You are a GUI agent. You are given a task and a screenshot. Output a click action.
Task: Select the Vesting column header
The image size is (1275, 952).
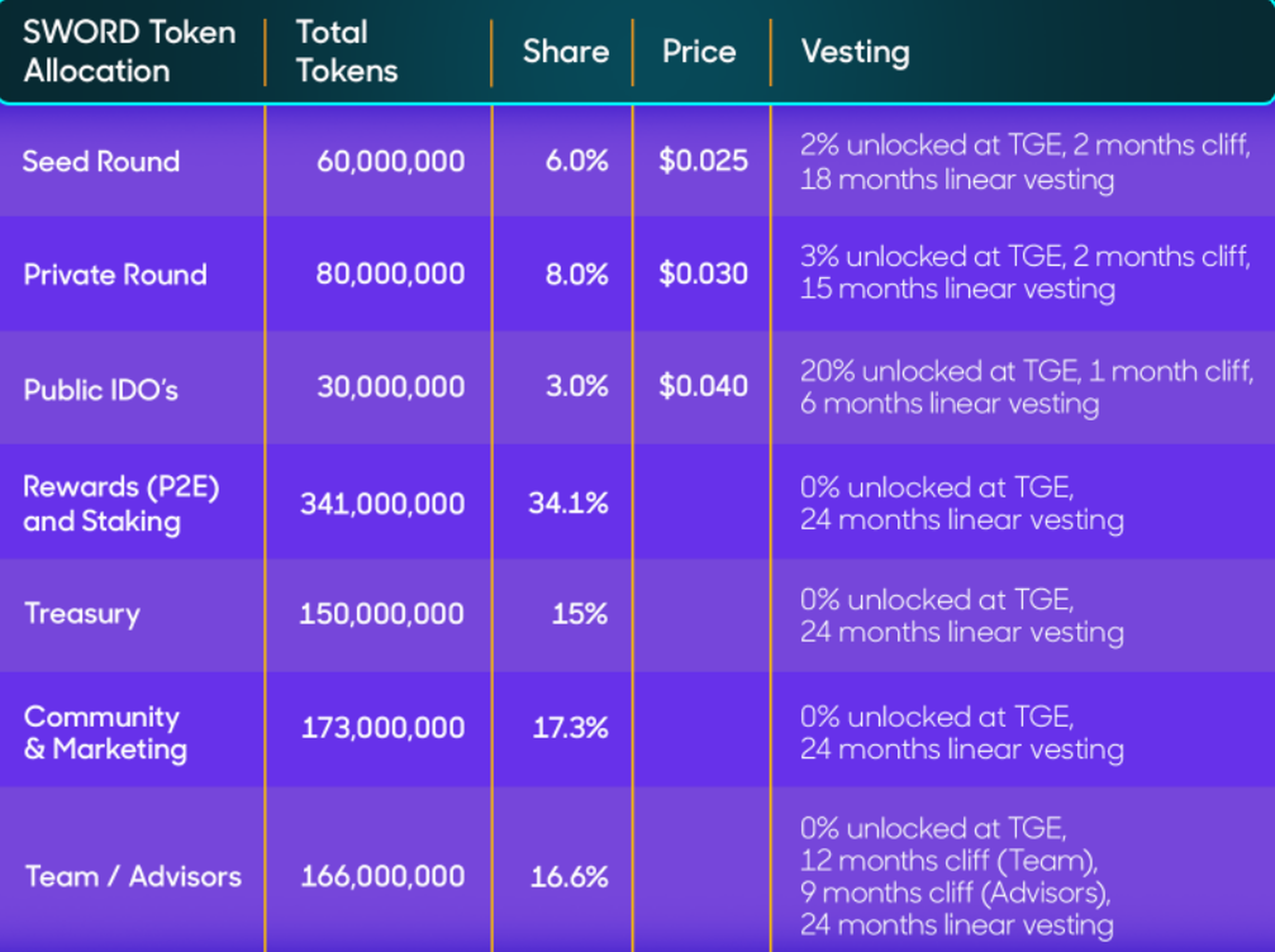[855, 52]
